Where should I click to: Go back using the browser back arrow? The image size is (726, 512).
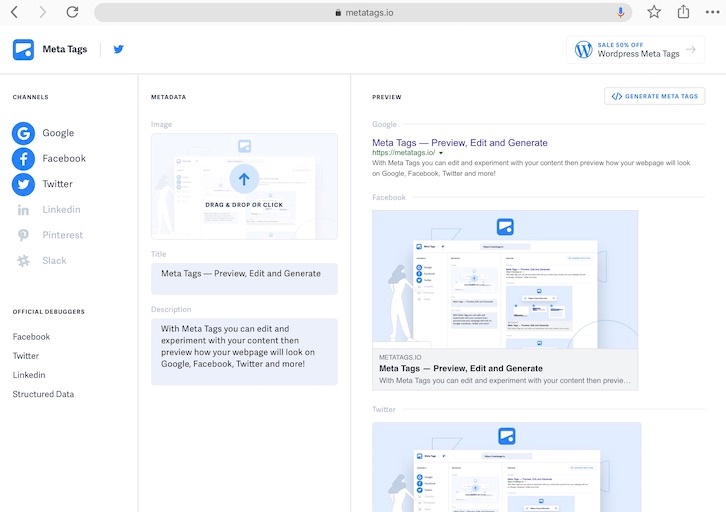coord(15,12)
